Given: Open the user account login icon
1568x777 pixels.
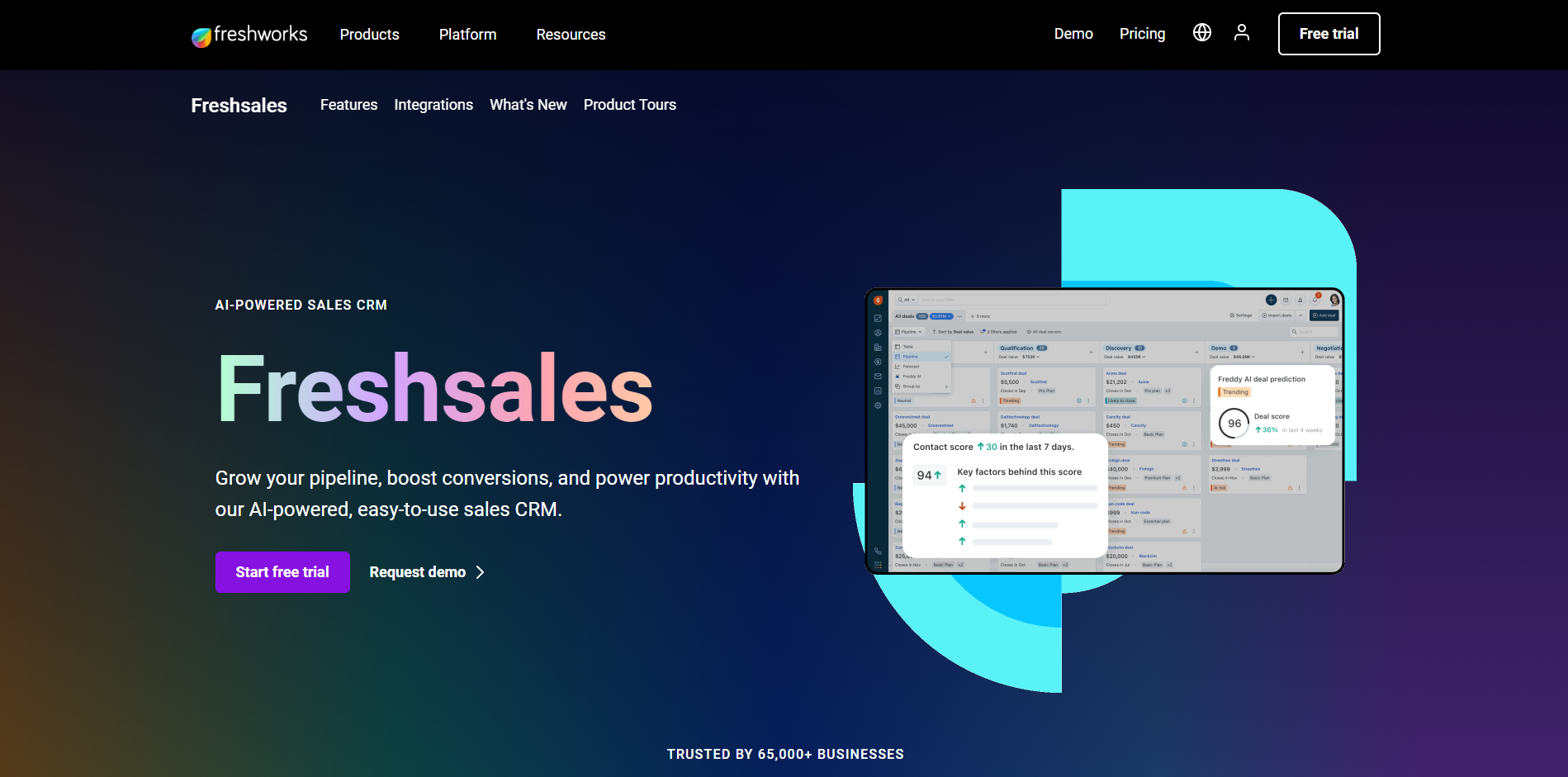Looking at the screenshot, I should click(x=1242, y=32).
